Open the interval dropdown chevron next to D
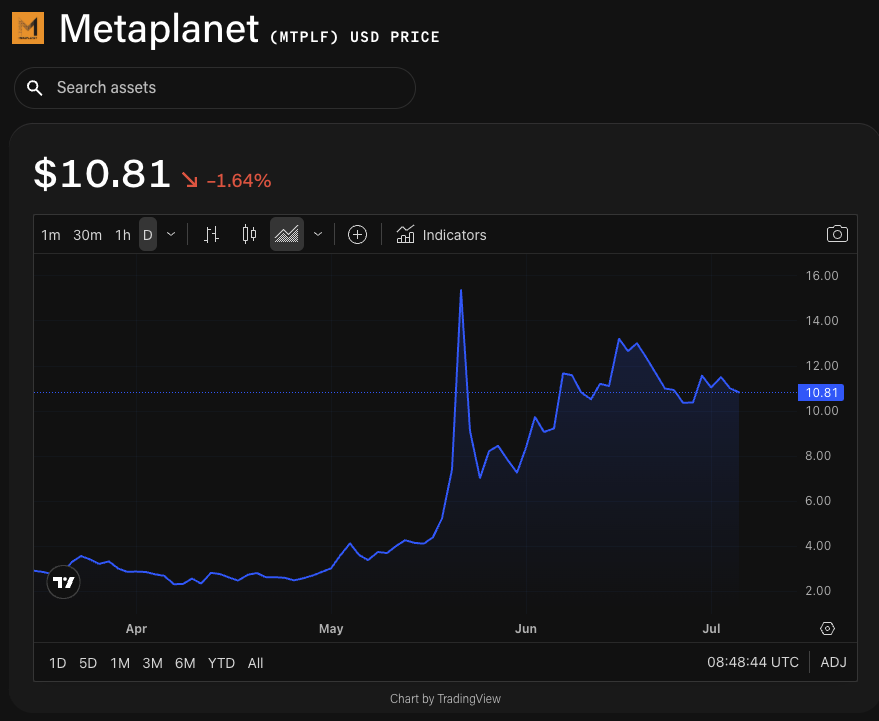 pos(170,234)
